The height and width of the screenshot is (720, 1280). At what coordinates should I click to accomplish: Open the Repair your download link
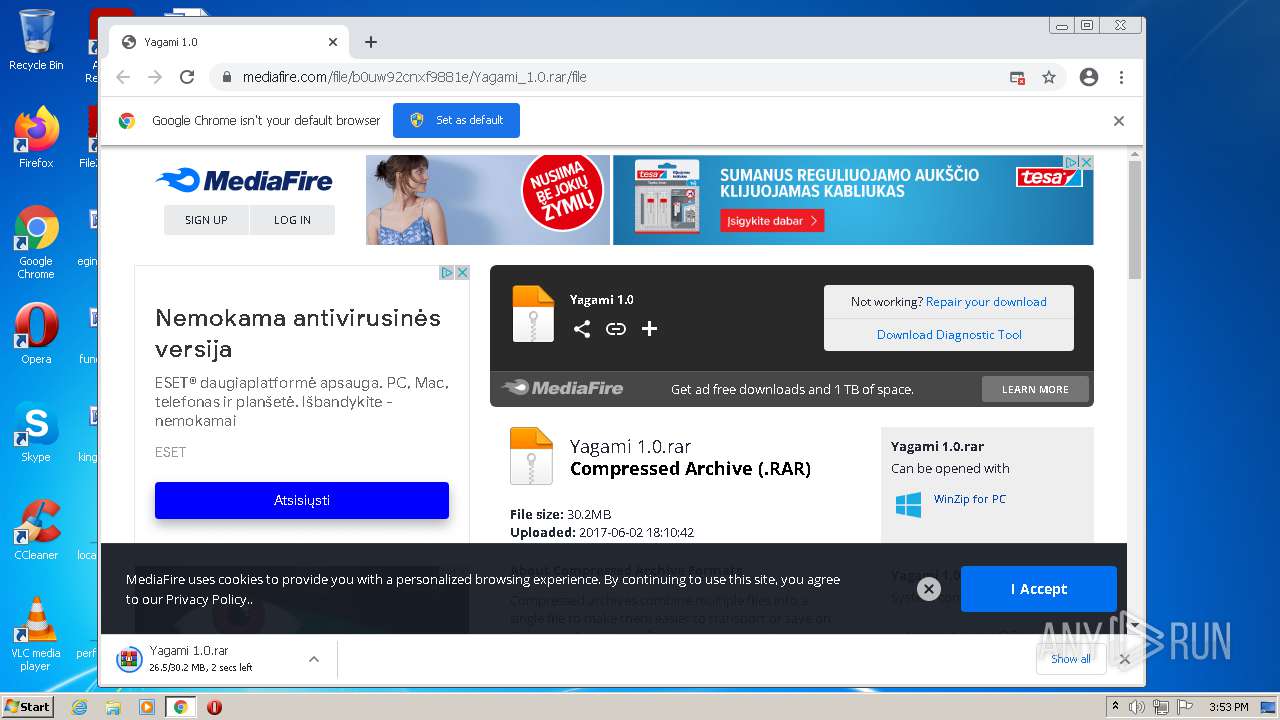click(986, 302)
